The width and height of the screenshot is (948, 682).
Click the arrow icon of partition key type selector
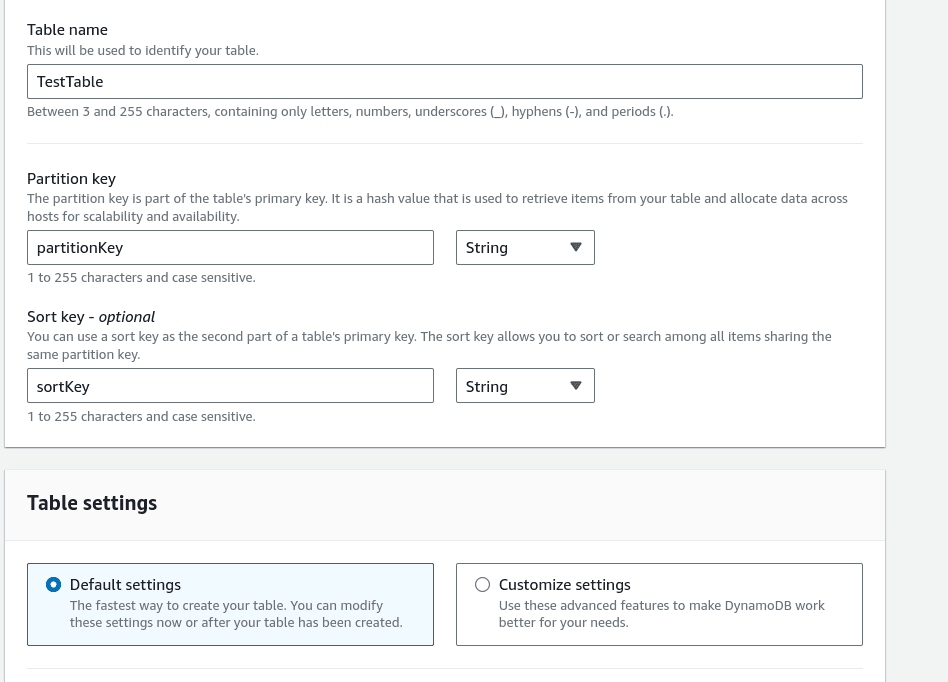576,247
